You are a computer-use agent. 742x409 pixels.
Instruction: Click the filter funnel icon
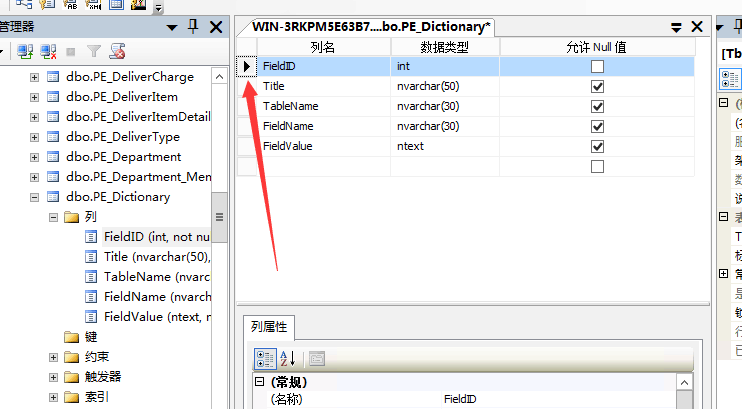94,50
